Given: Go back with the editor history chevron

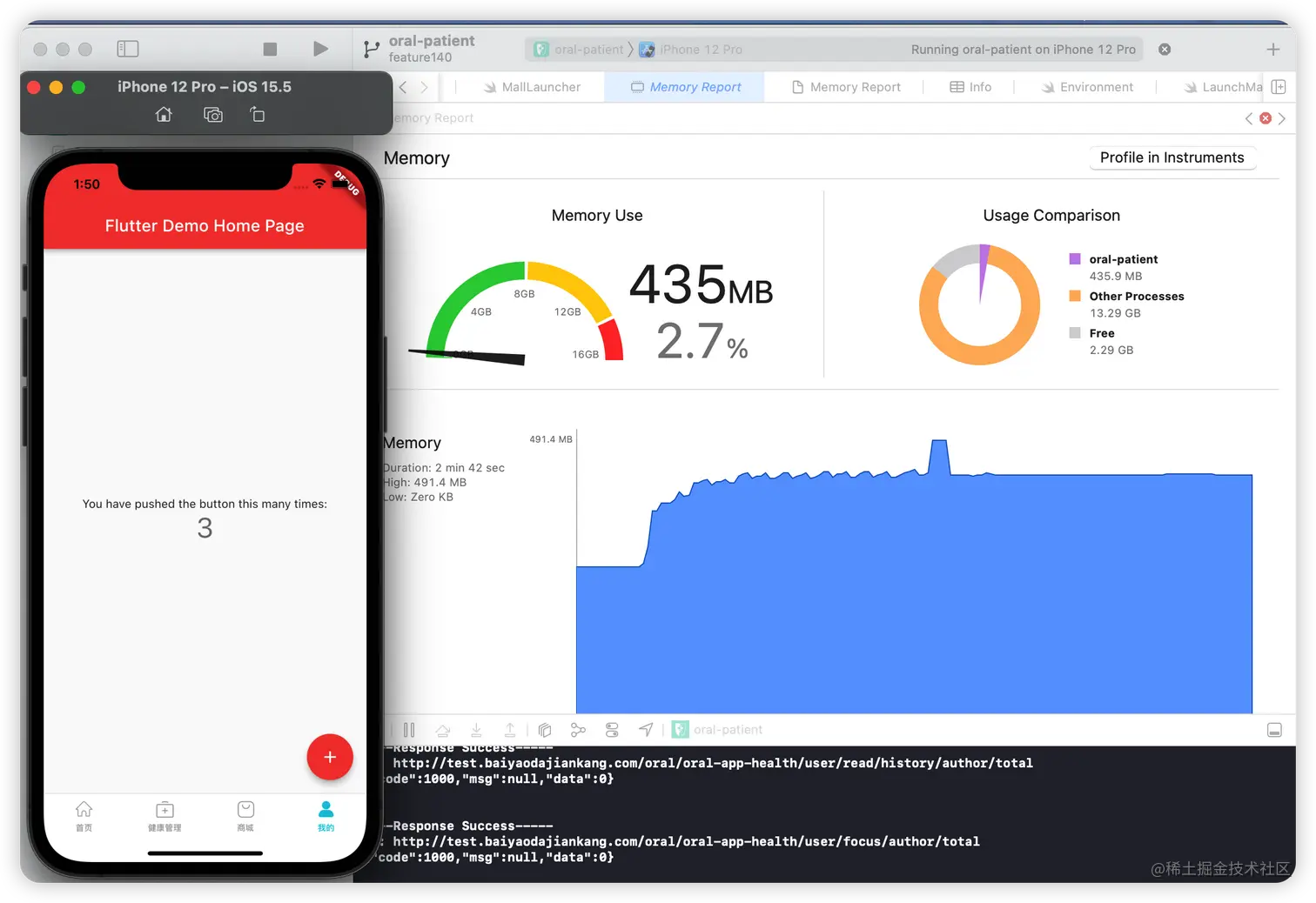Looking at the screenshot, I should pyautogui.click(x=403, y=87).
